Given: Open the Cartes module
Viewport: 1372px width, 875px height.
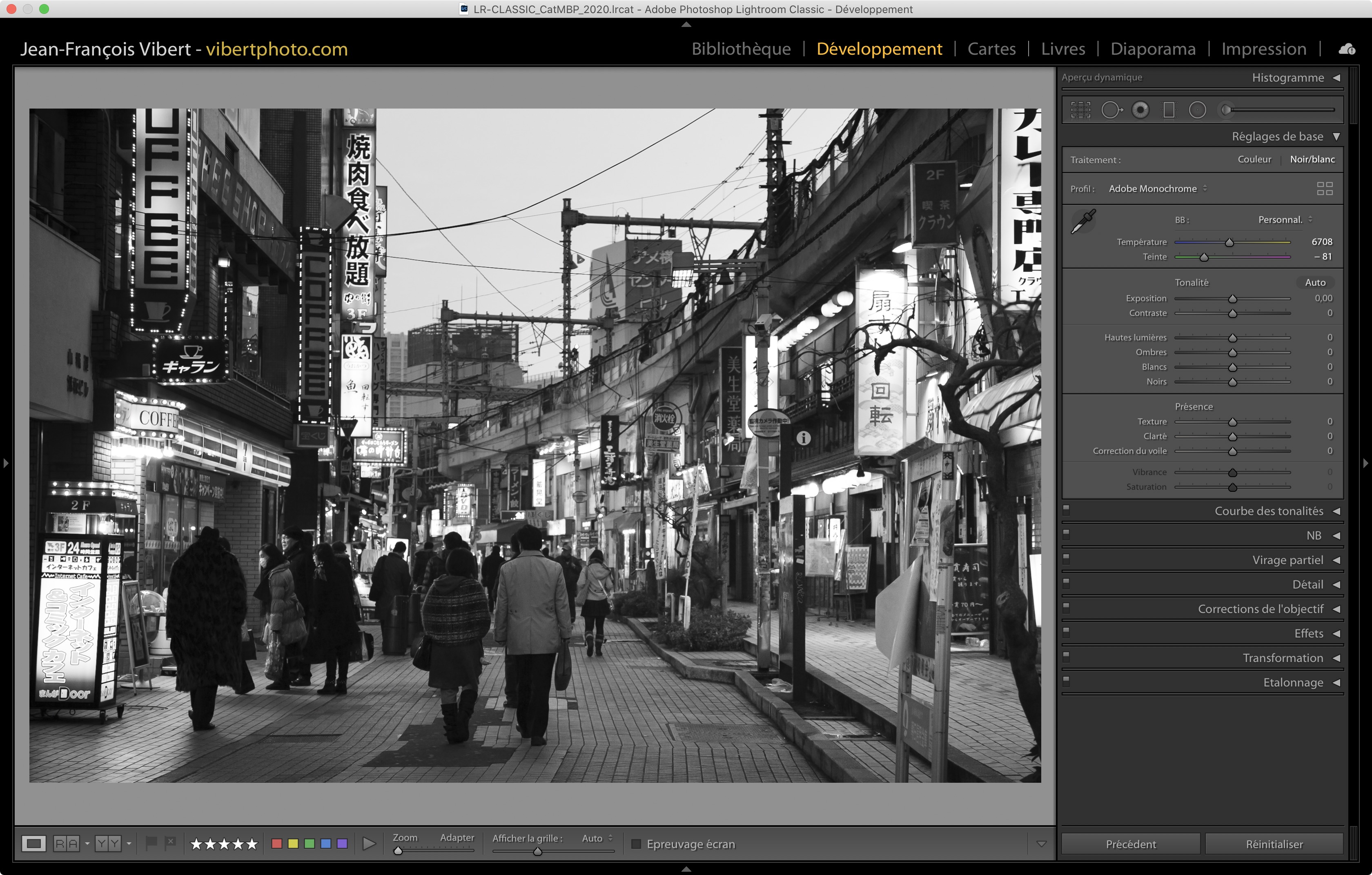Looking at the screenshot, I should (x=991, y=49).
